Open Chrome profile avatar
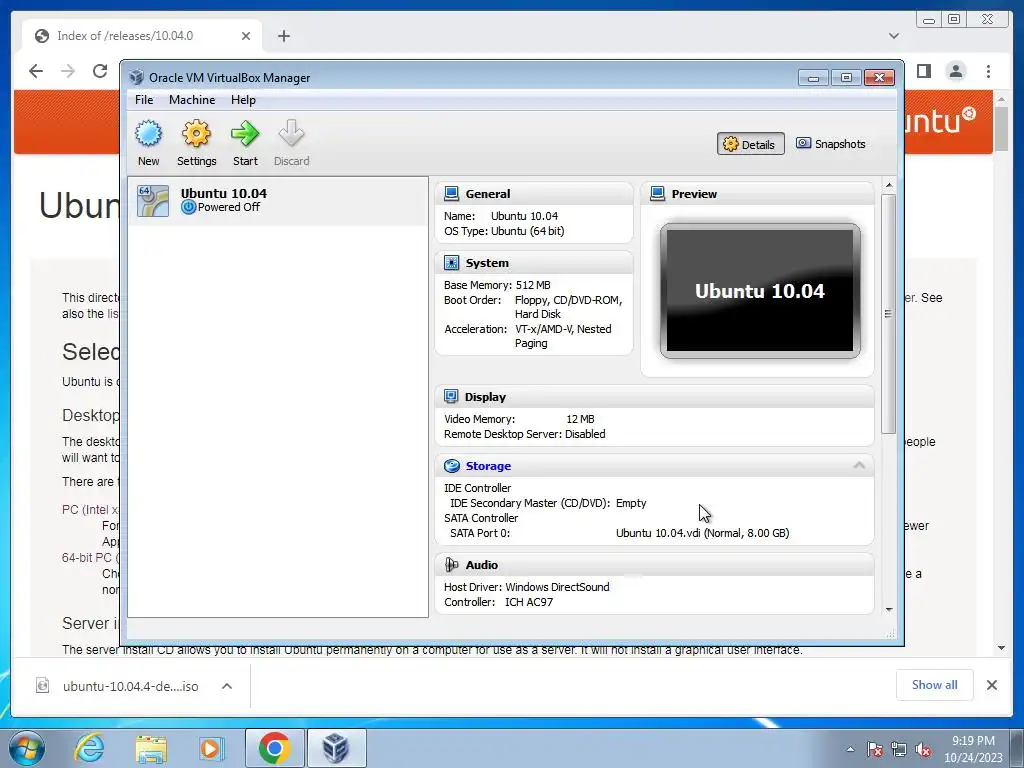The image size is (1024, 768). pyautogui.click(x=956, y=71)
